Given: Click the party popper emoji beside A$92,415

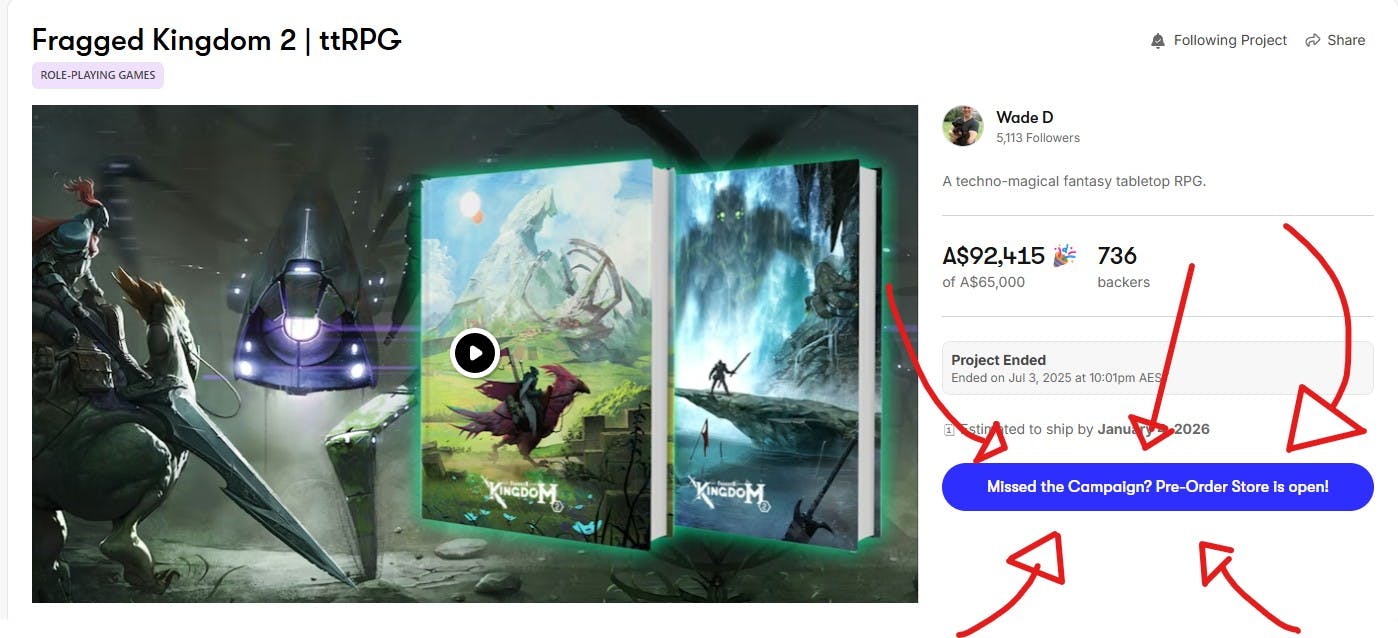Looking at the screenshot, I should tap(1064, 256).
